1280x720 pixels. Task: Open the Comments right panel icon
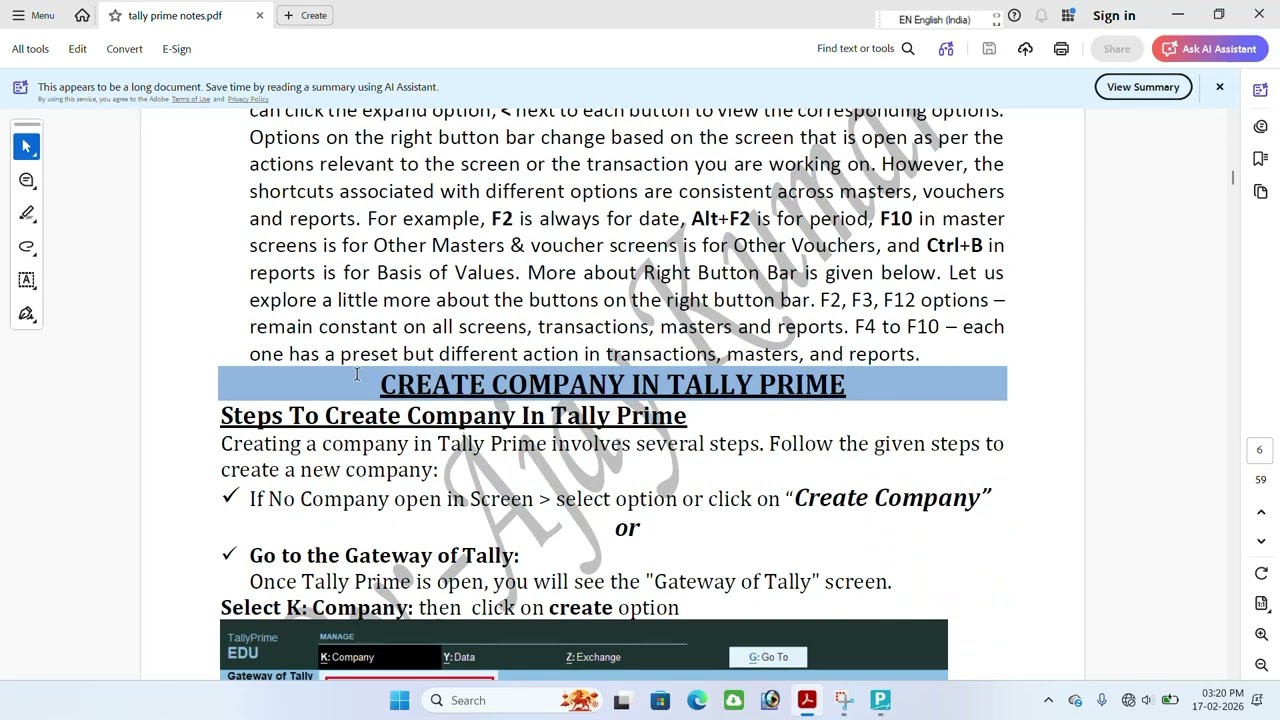[1261, 127]
